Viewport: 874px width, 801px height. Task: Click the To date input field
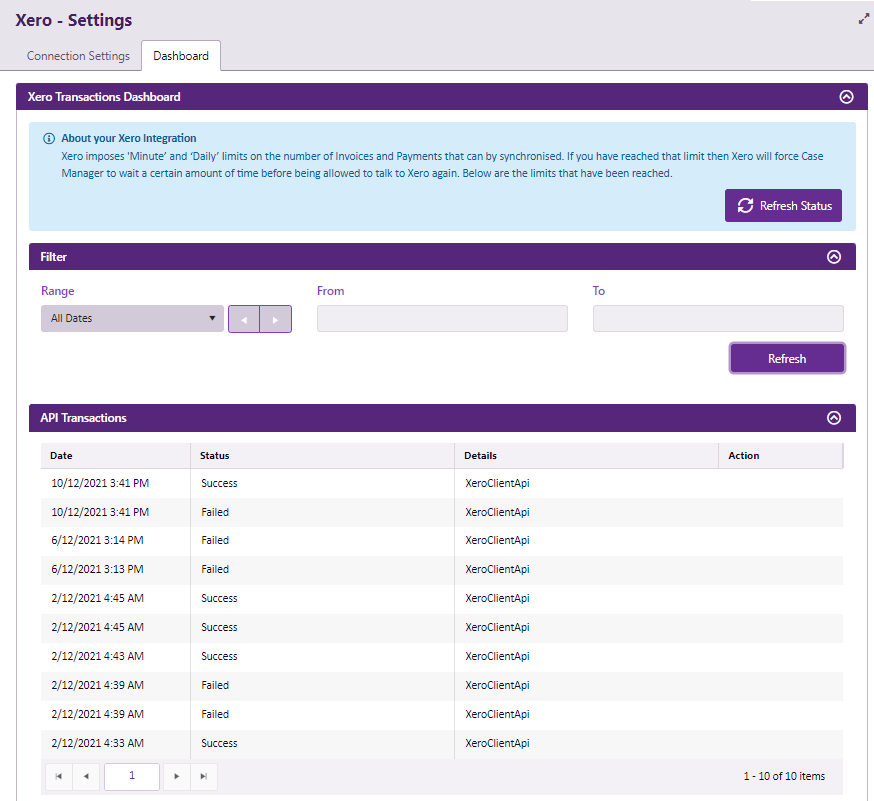718,319
